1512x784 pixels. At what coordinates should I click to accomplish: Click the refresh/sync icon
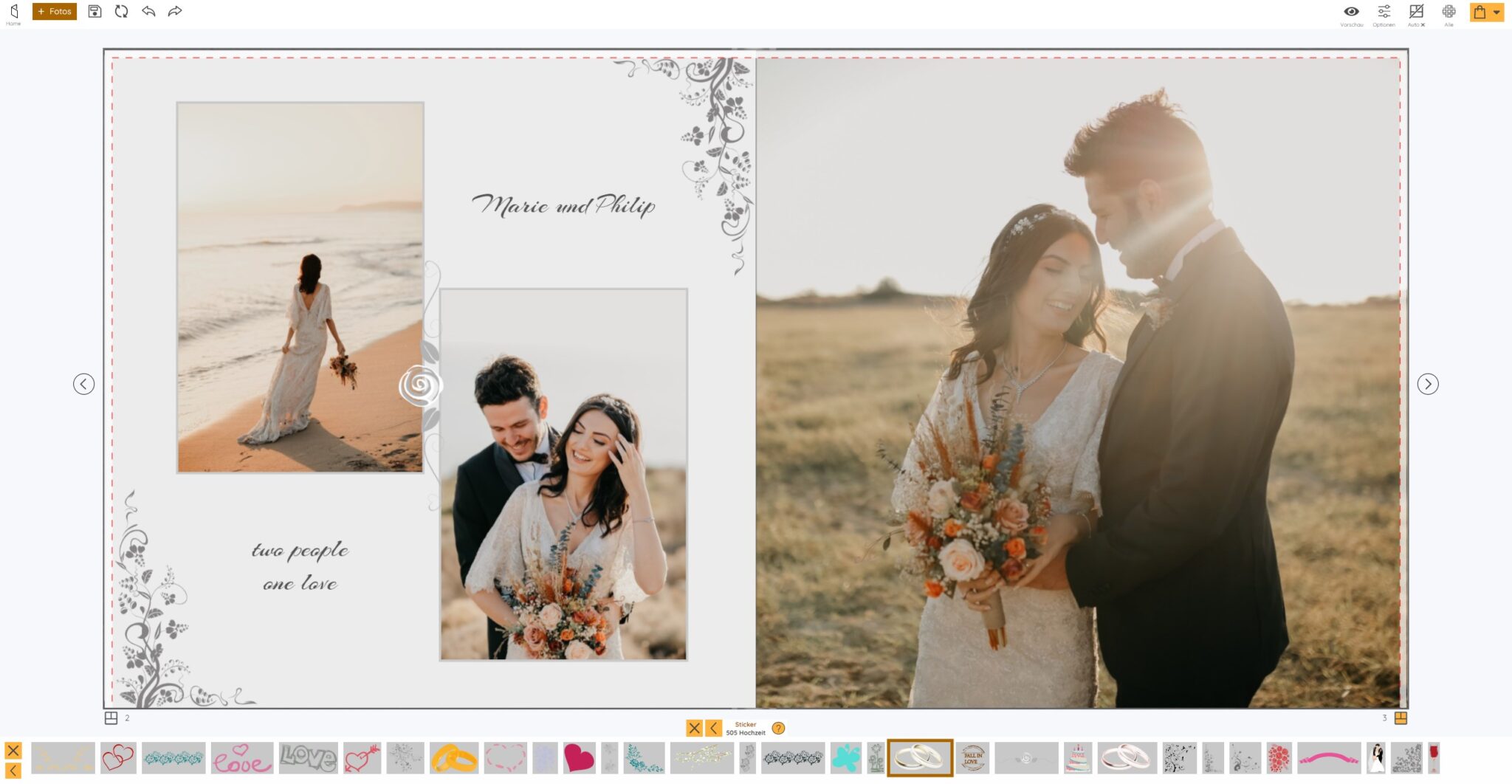121,12
